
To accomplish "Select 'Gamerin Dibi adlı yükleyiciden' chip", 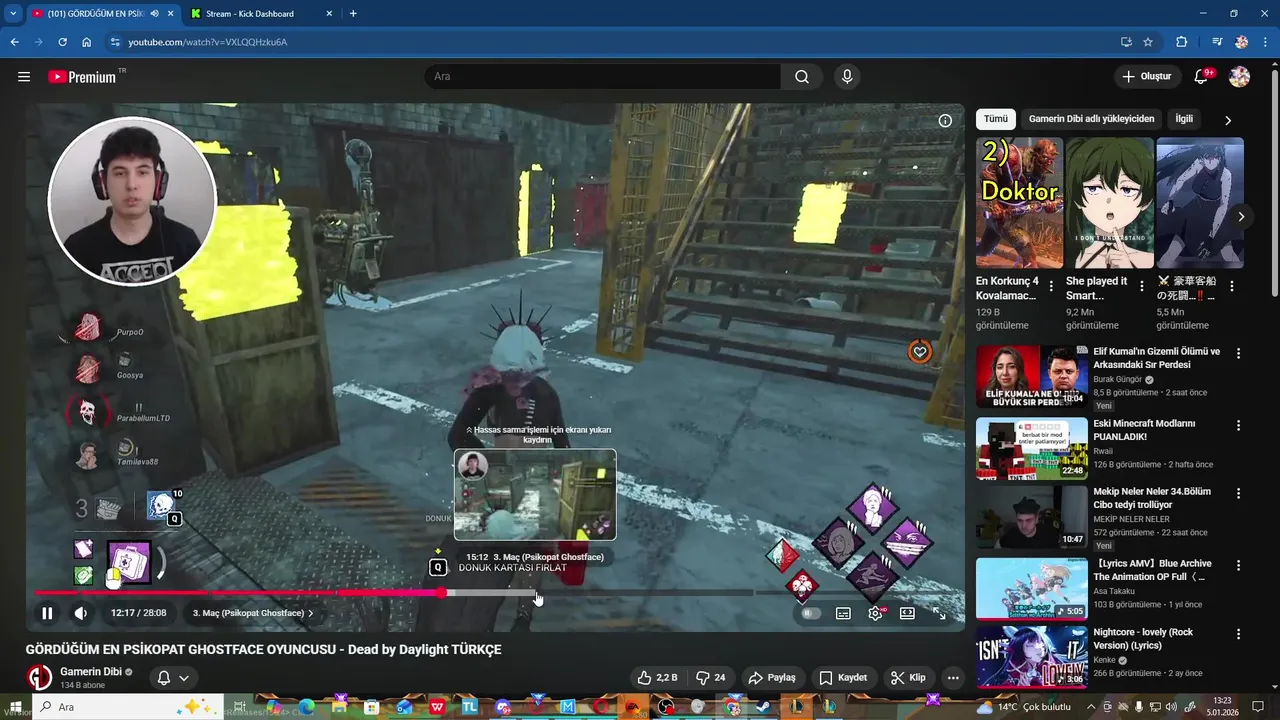I will tap(1091, 119).
